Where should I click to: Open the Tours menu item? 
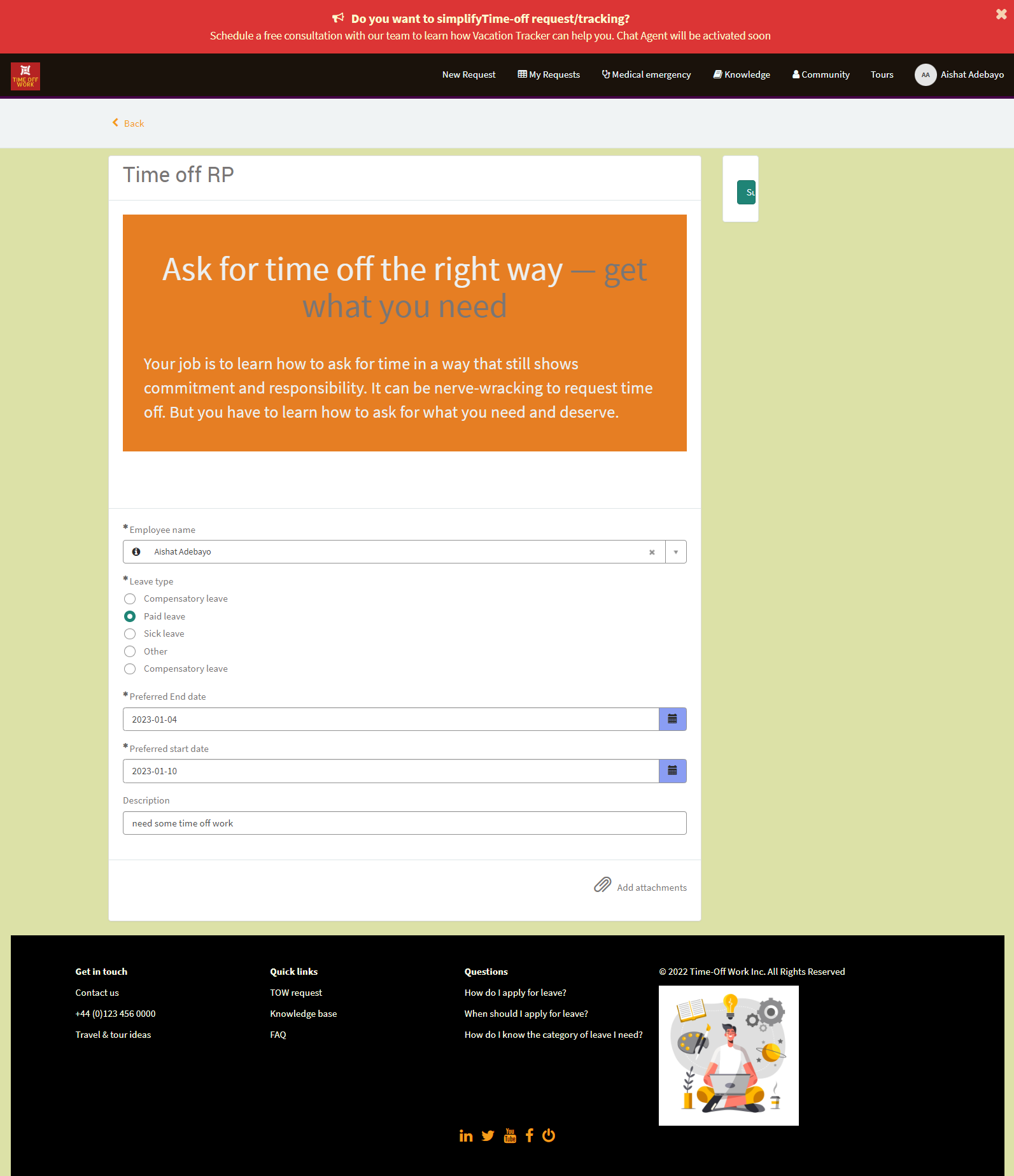882,75
